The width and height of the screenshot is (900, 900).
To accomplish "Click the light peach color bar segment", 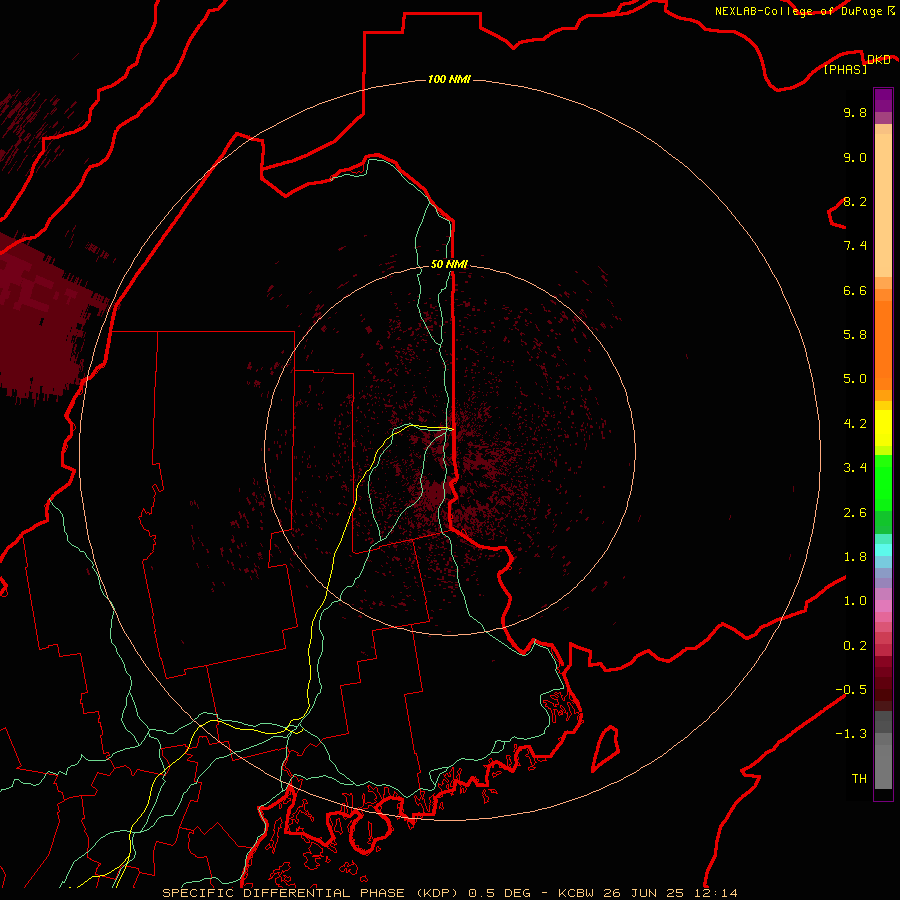I will click(x=883, y=205).
